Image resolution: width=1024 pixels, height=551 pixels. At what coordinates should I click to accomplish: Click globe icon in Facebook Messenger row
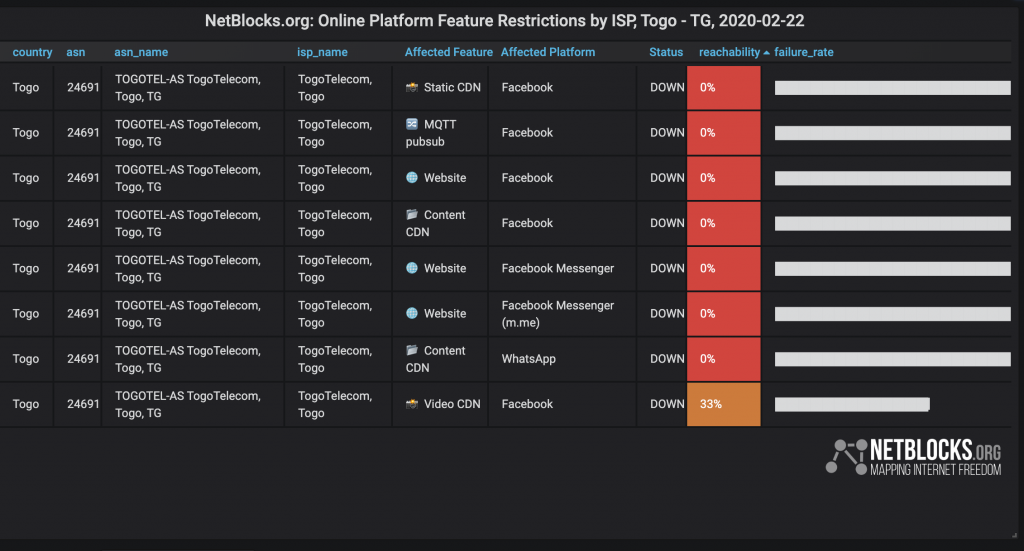pos(411,268)
